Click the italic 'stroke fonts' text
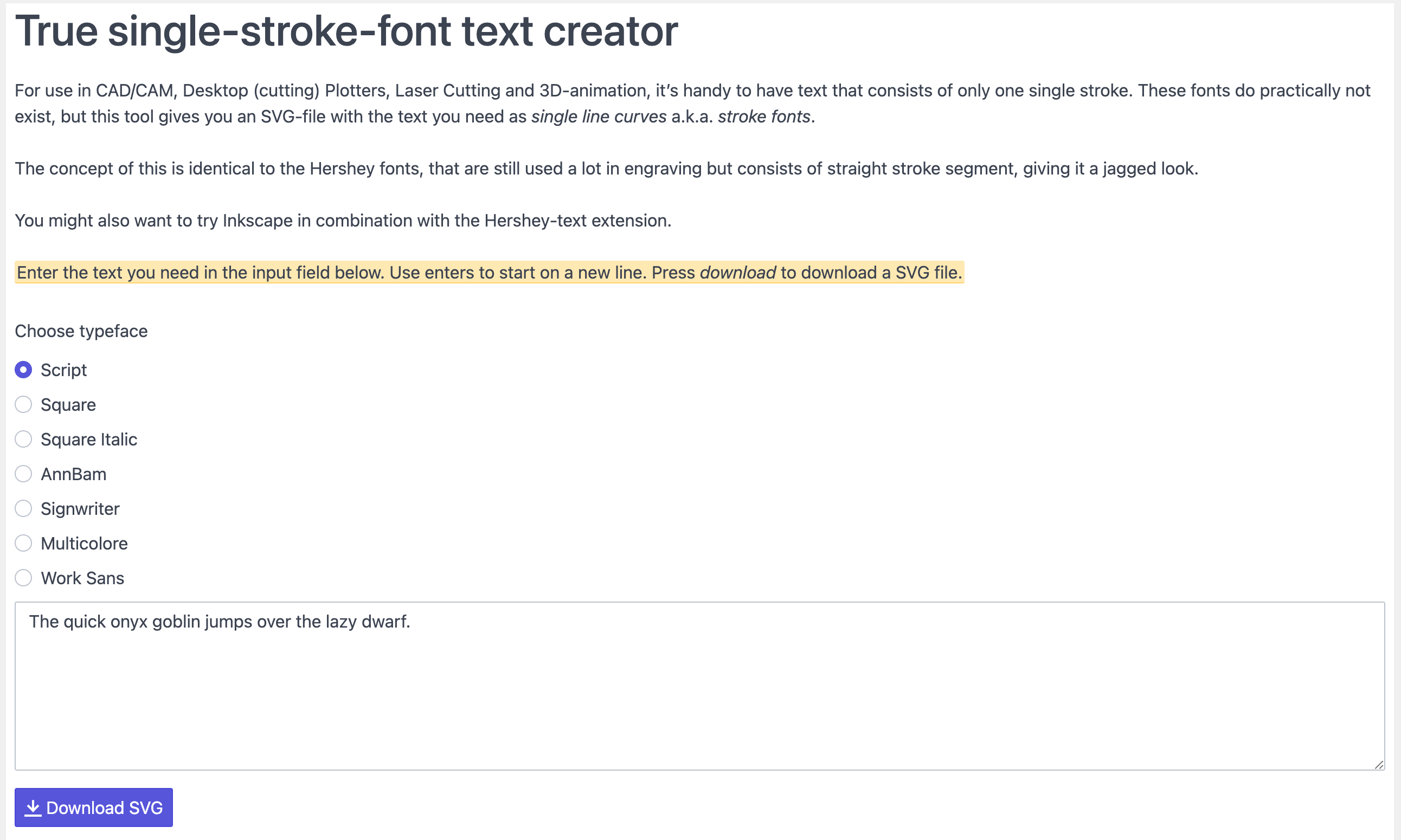Screen dimensions: 1401x840 (x=764, y=117)
